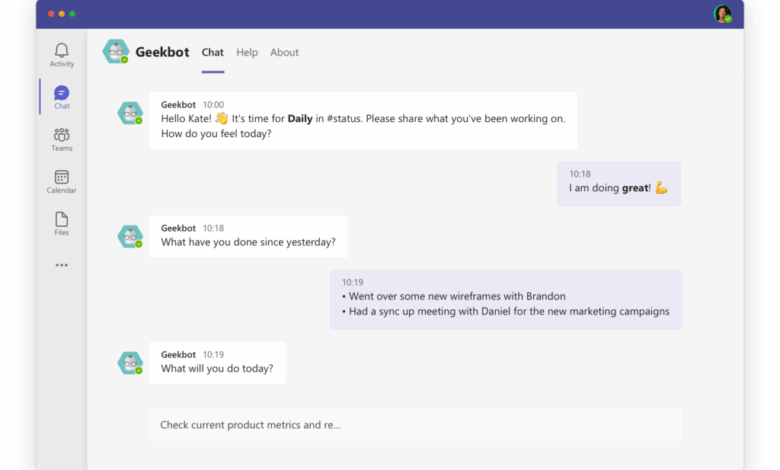Show more apps via ellipsis icon
The width and height of the screenshot is (780, 470).
pyautogui.click(x=62, y=265)
